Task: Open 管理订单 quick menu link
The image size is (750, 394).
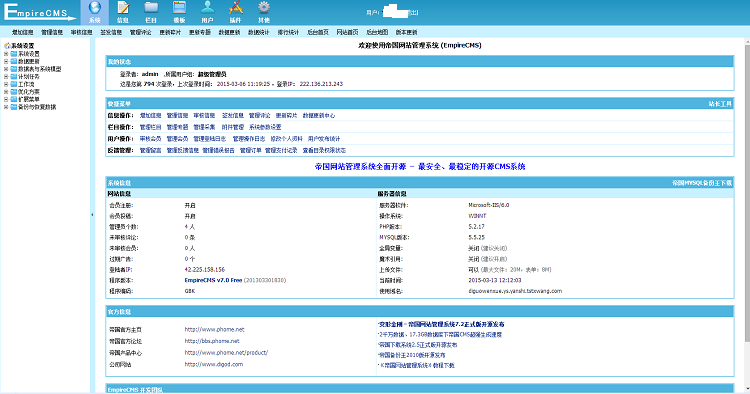Action: tap(251, 150)
